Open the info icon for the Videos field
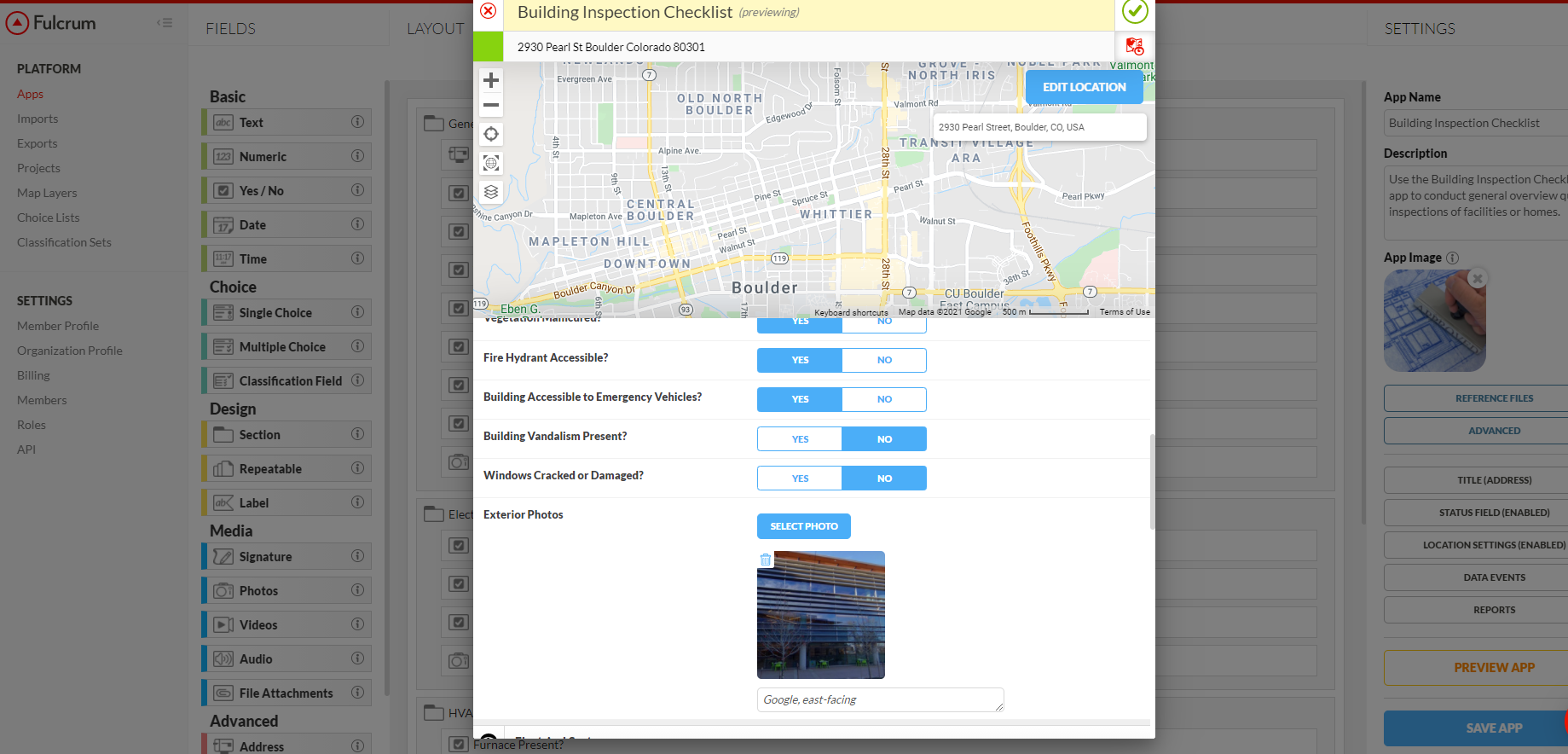This screenshot has height=754, width=1568. 358,624
